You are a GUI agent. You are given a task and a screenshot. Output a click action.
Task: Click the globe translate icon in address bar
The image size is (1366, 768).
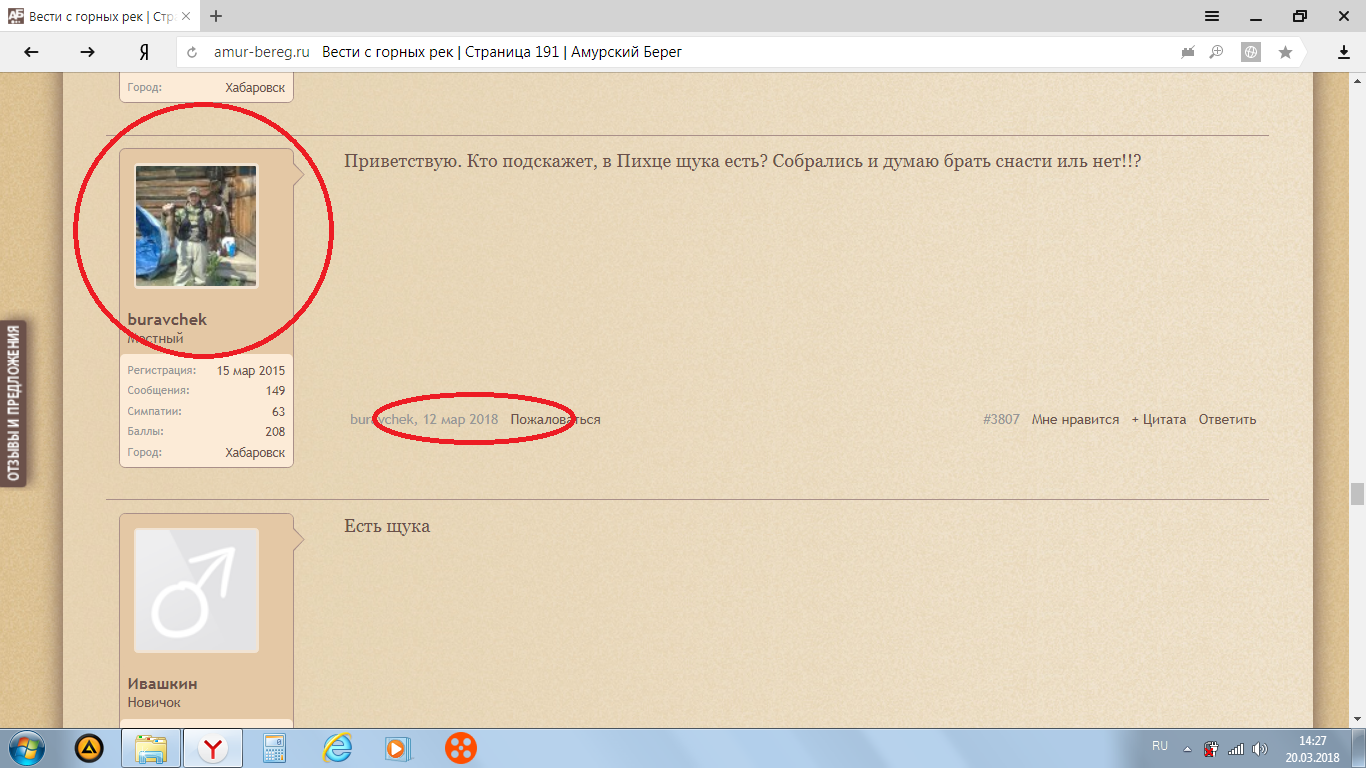(1251, 52)
